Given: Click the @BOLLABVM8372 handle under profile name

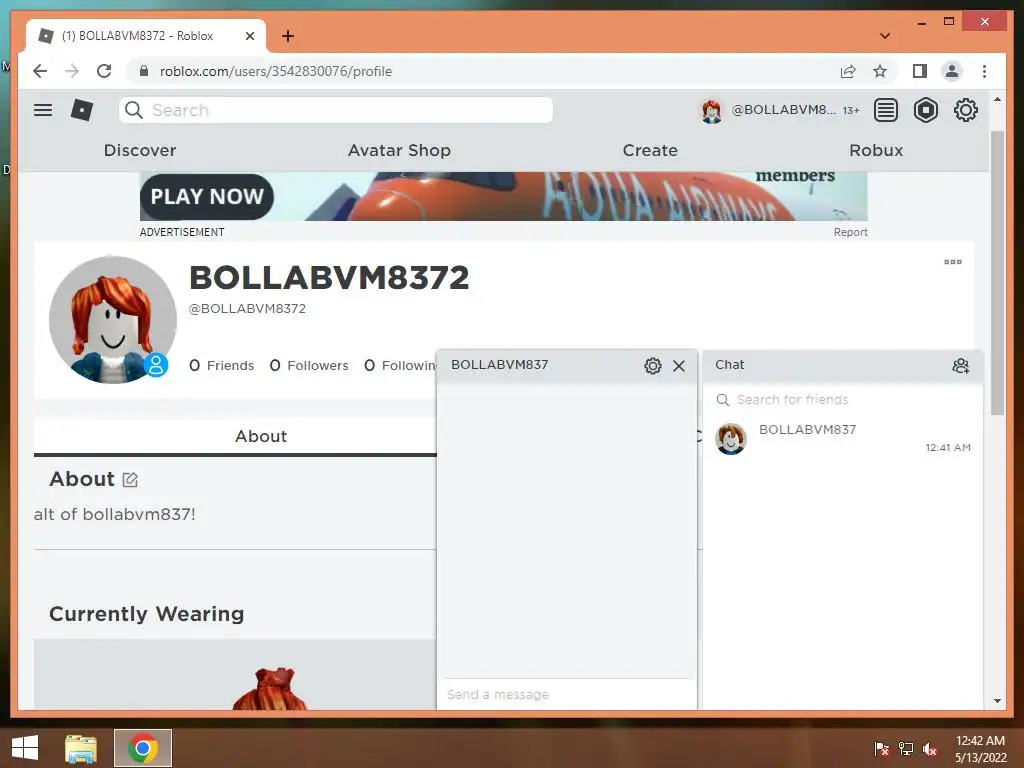Looking at the screenshot, I should (x=247, y=309).
